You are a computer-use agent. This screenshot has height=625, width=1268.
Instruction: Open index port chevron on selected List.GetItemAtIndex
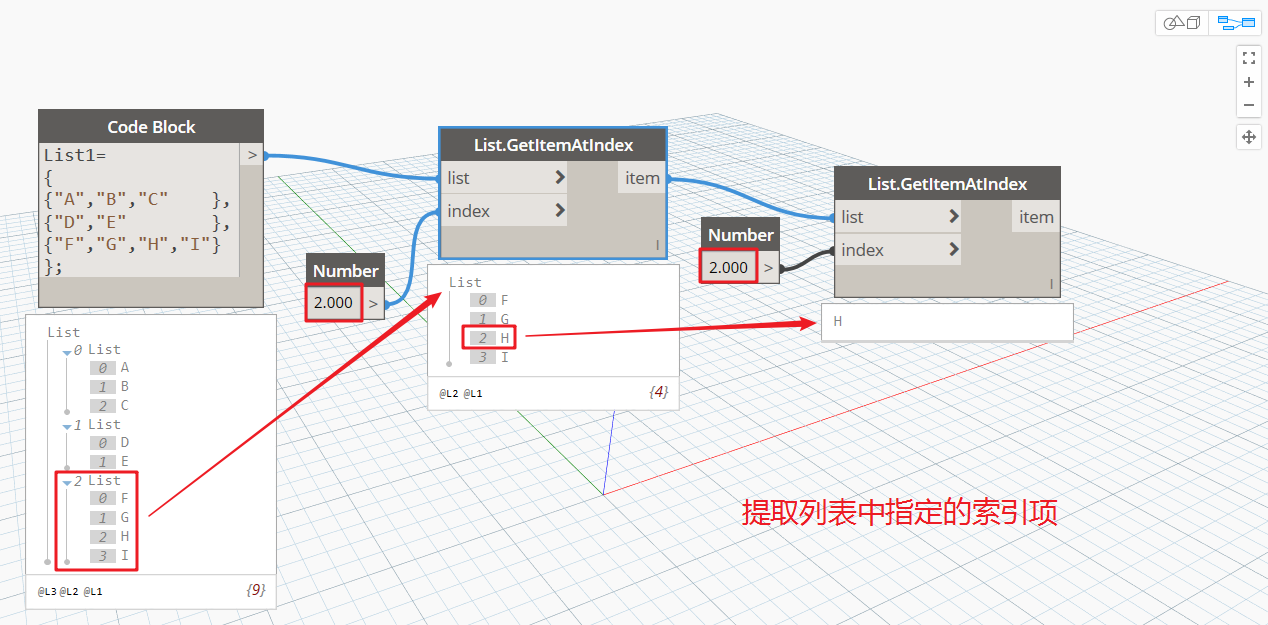point(560,211)
